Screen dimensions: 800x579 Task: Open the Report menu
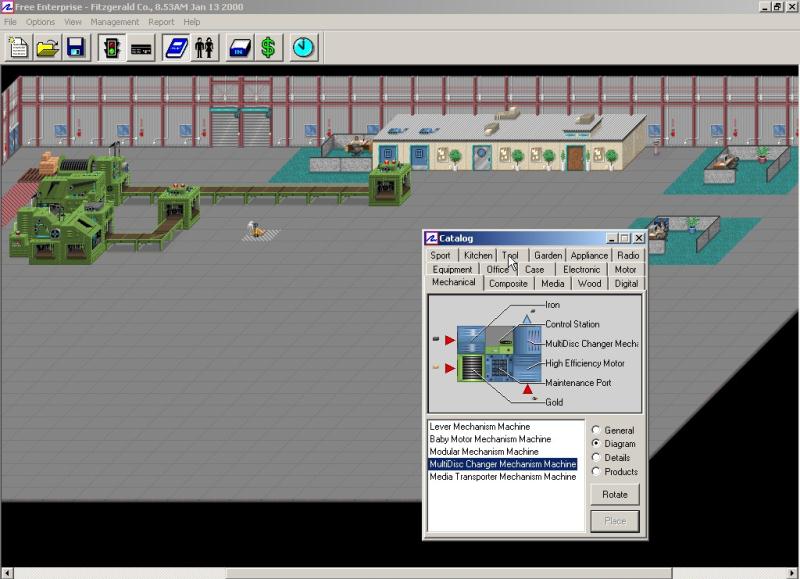point(161,22)
